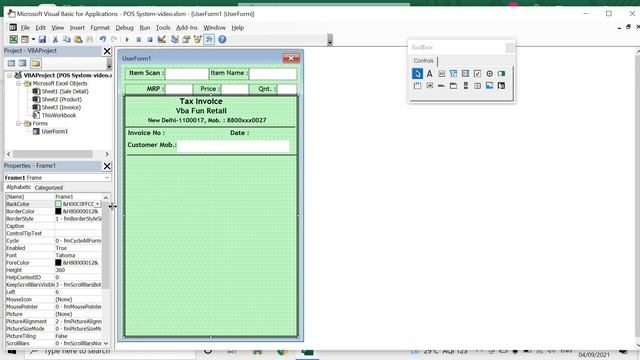The width and height of the screenshot is (640, 360).
Task: Click the Paste clipboard icon
Action: click(78, 40)
